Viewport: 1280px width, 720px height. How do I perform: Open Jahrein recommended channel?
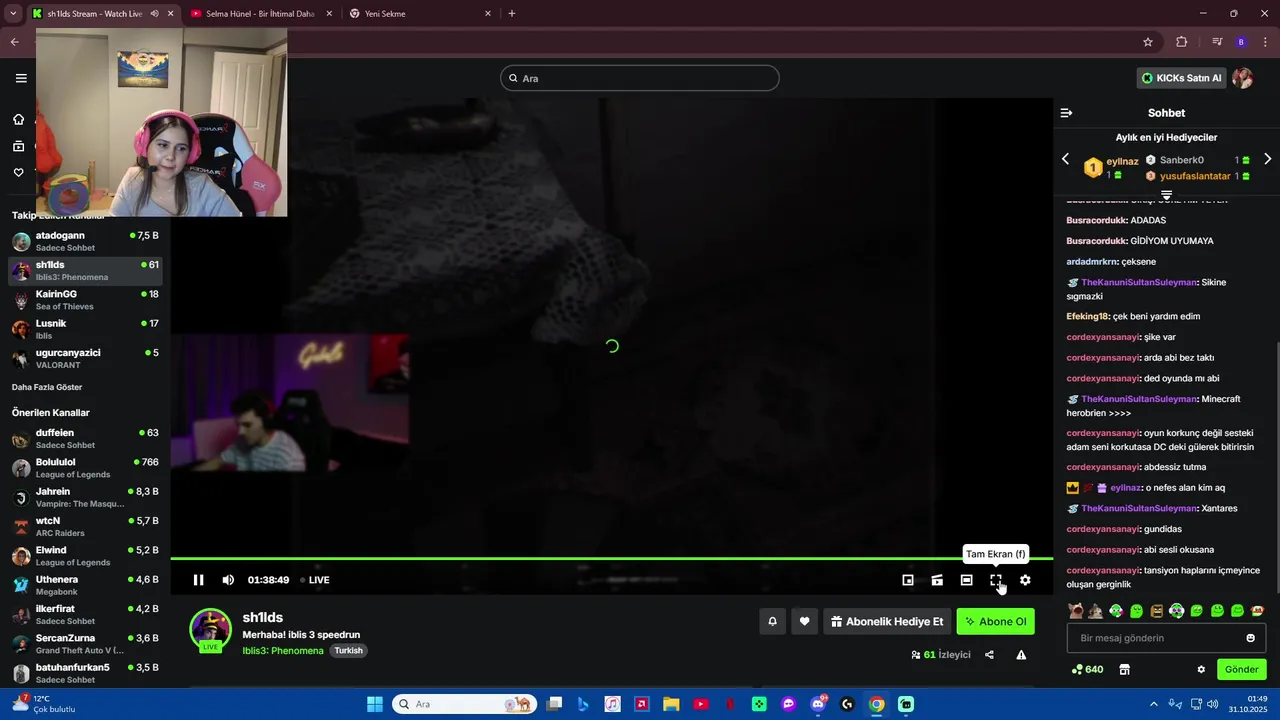coord(85,497)
